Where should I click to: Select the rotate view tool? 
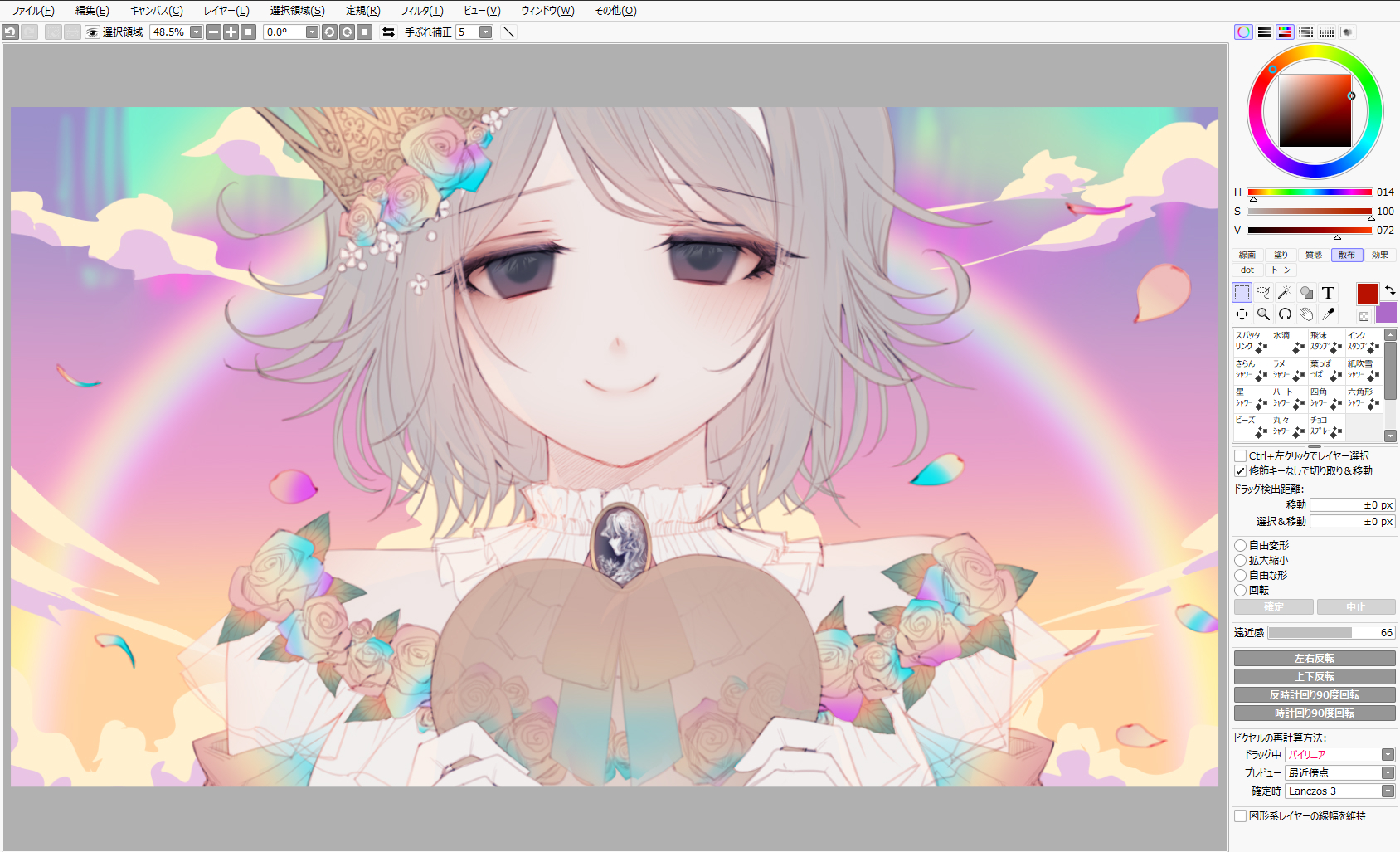pos(1285,314)
